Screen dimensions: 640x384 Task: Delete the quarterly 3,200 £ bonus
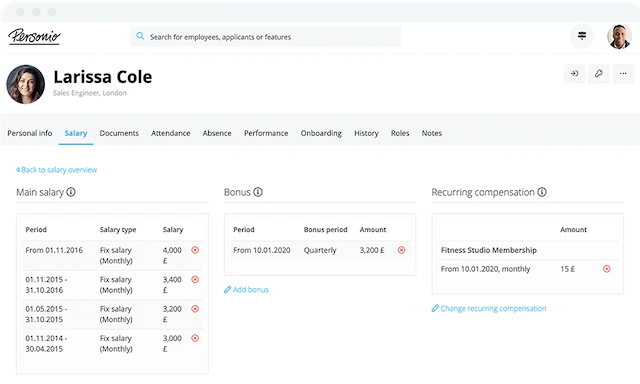[402, 250]
